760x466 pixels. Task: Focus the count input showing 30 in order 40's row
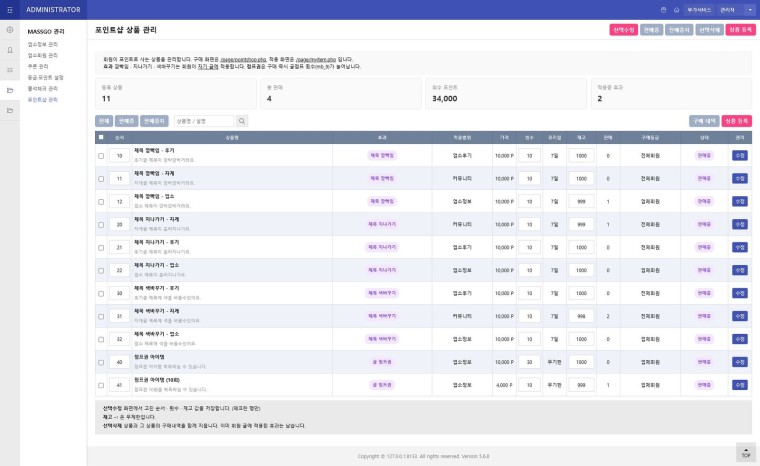[x=529, y=362]
